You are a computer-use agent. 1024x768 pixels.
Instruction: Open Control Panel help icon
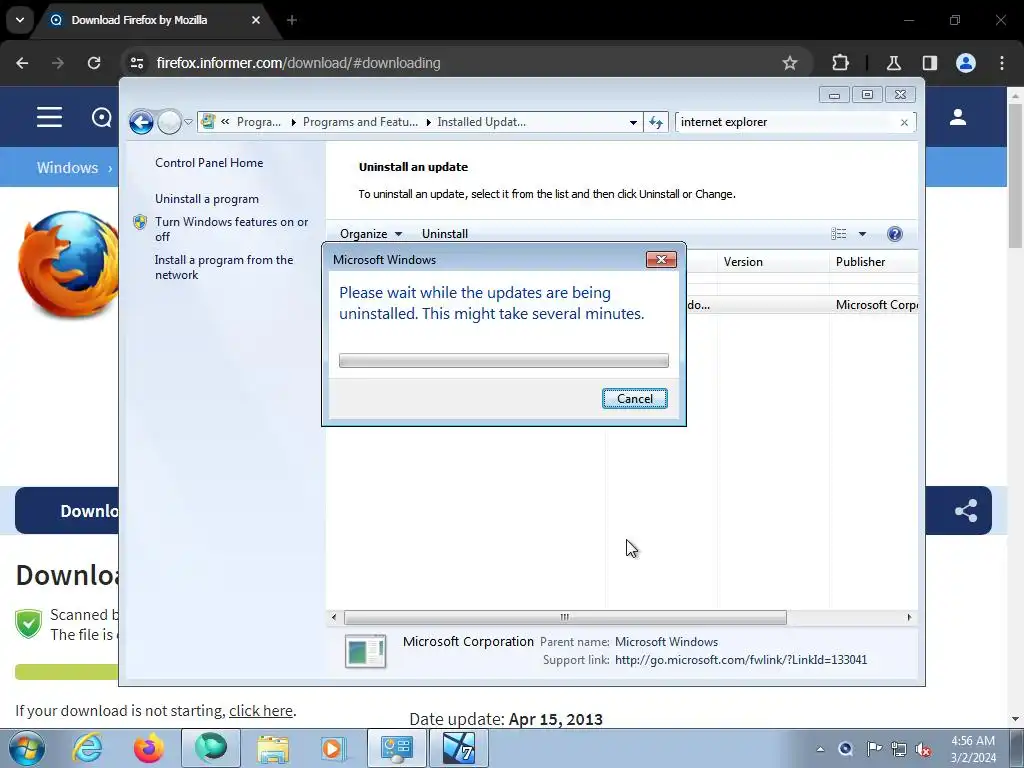point(895,234)
